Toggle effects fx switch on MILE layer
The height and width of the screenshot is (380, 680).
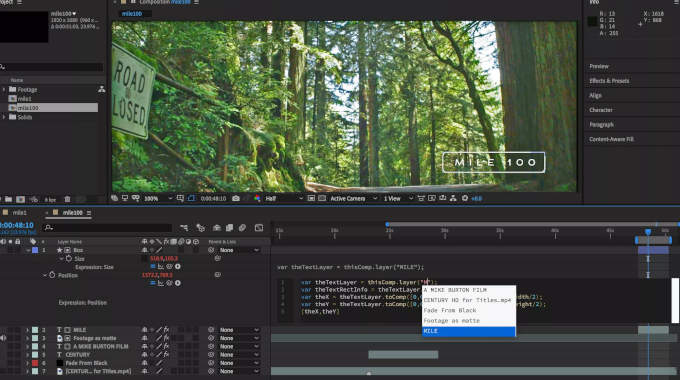pos(166,330)
